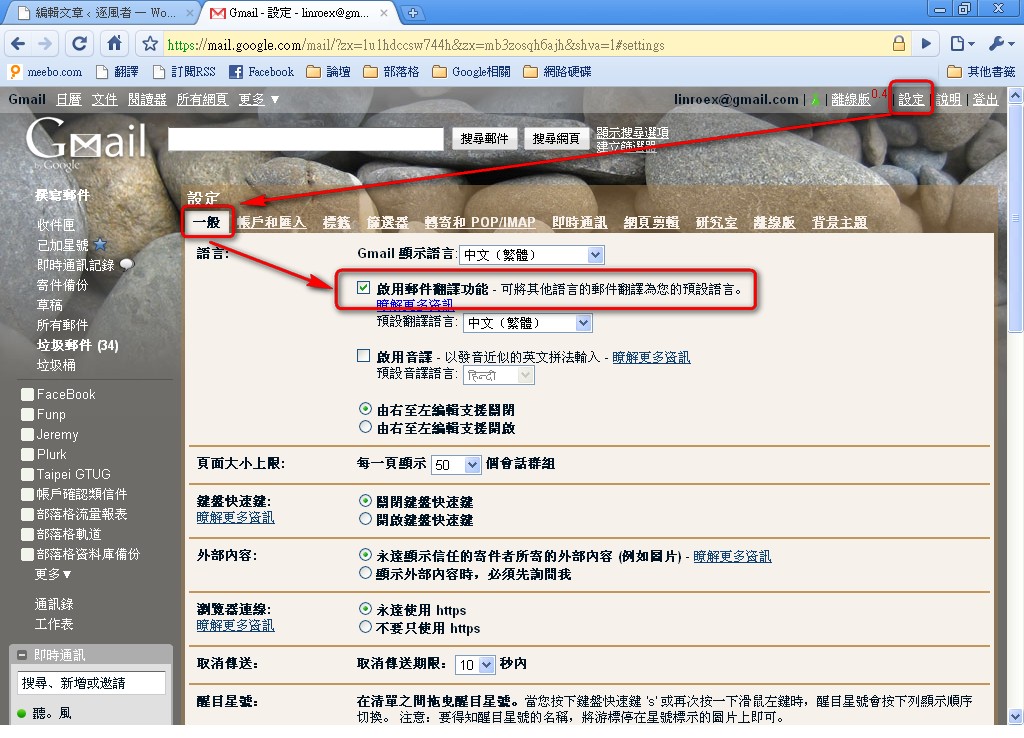
Task: Click the Go play arrow beside address bar
Action: (926, 44)
